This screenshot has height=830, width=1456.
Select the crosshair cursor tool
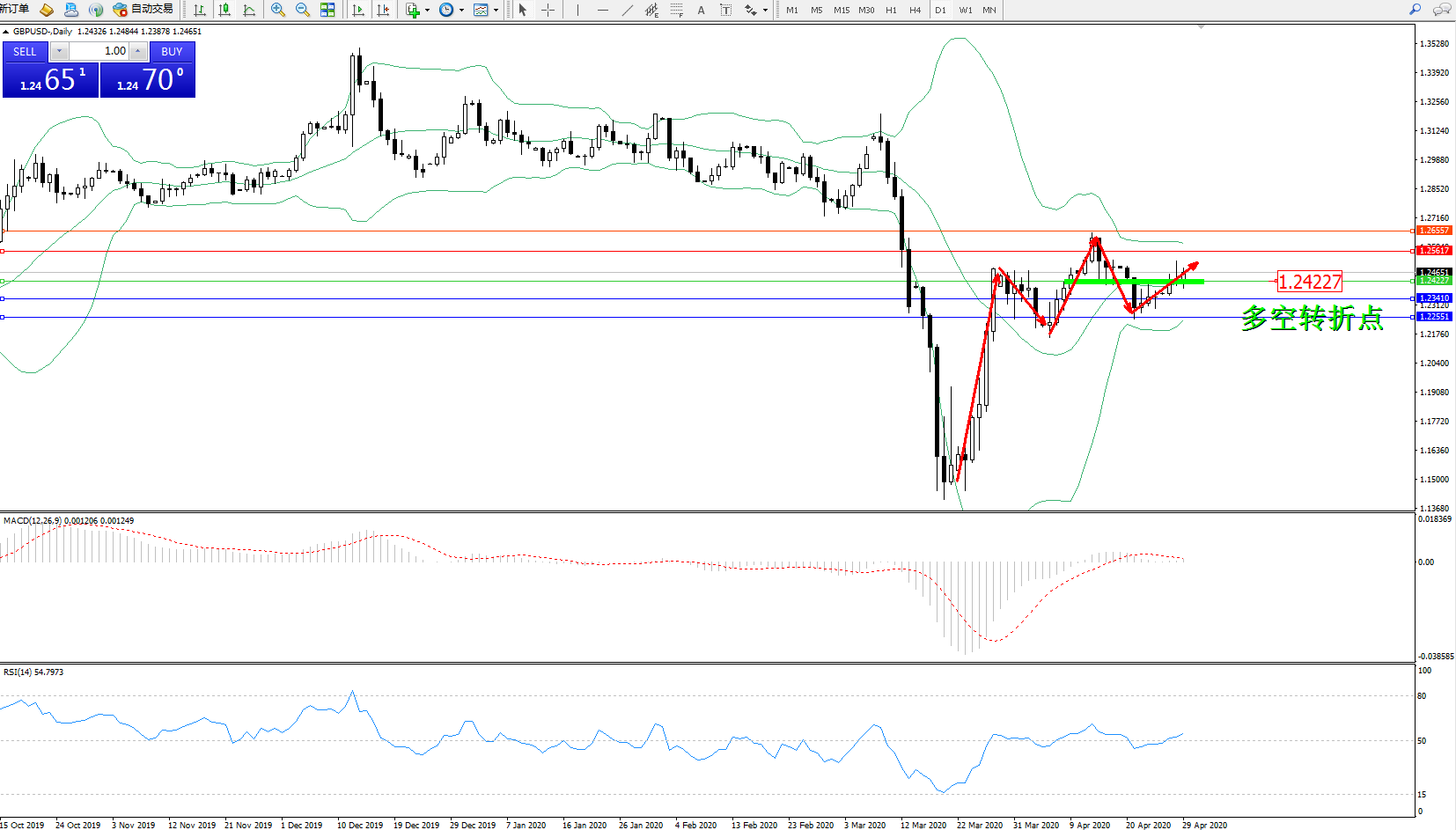coord(548,10)
